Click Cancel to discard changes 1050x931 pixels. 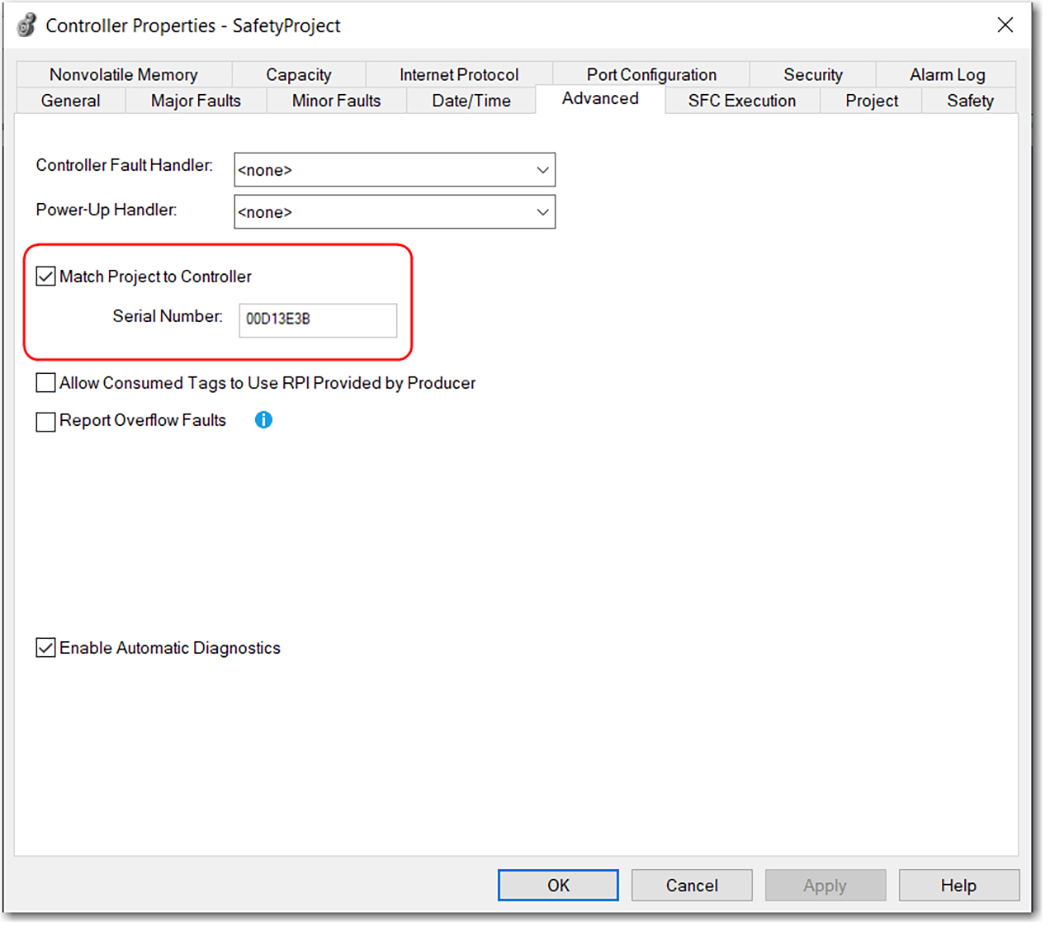point(691,885)
